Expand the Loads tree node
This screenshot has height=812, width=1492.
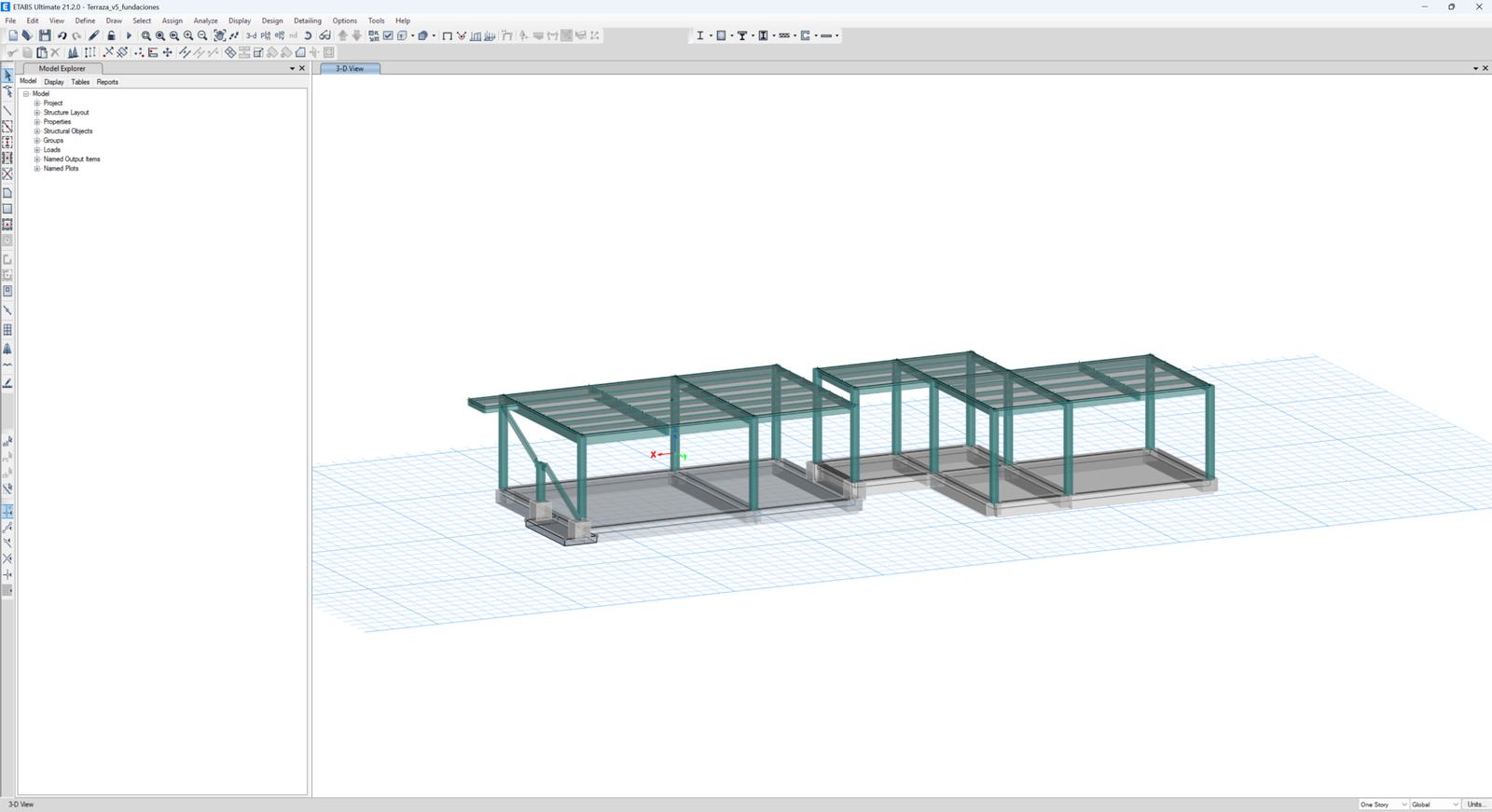[37, 149]
